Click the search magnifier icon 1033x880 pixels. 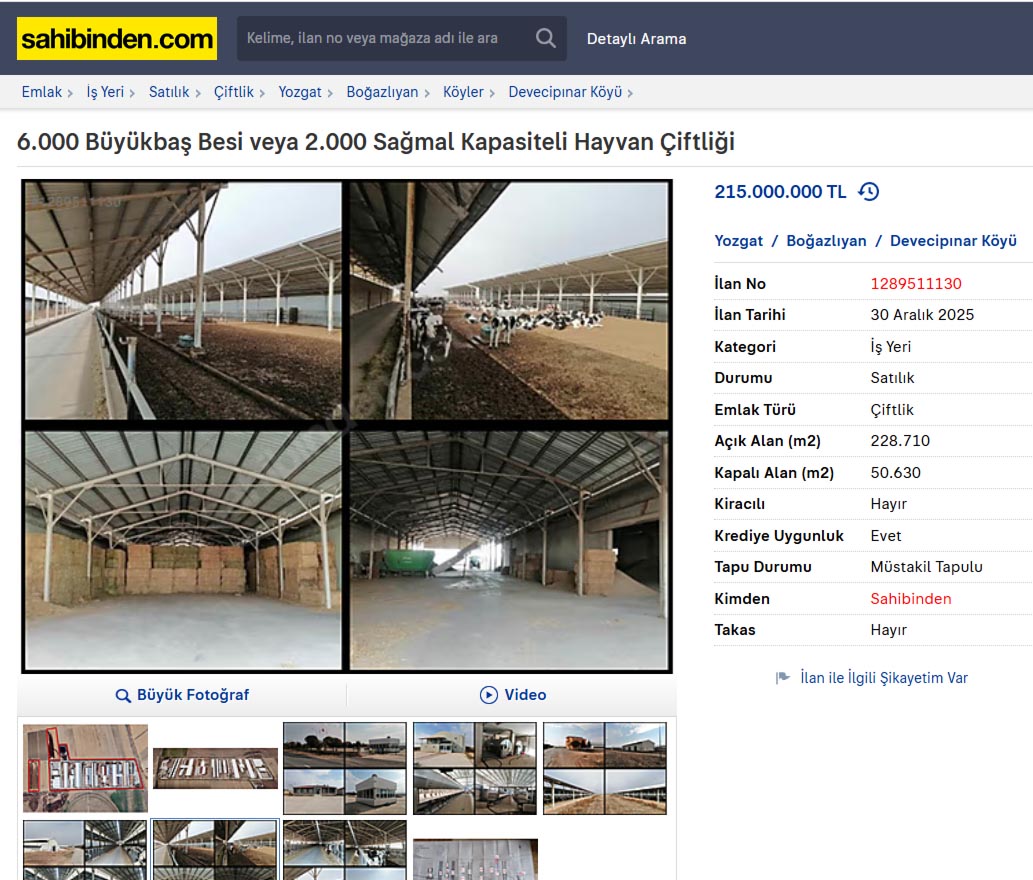point(545,38)
